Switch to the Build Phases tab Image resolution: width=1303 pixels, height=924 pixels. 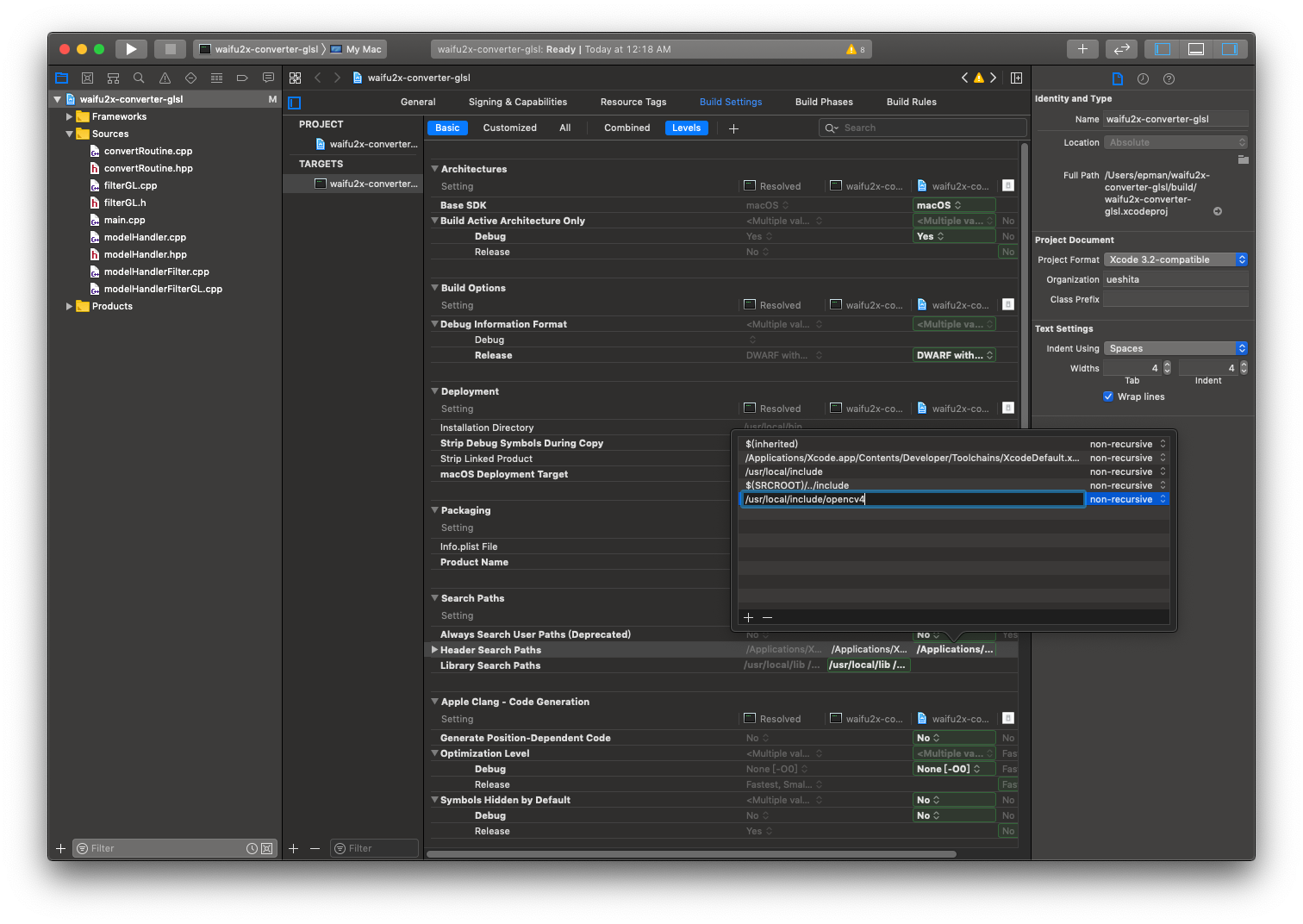point(823,102)
